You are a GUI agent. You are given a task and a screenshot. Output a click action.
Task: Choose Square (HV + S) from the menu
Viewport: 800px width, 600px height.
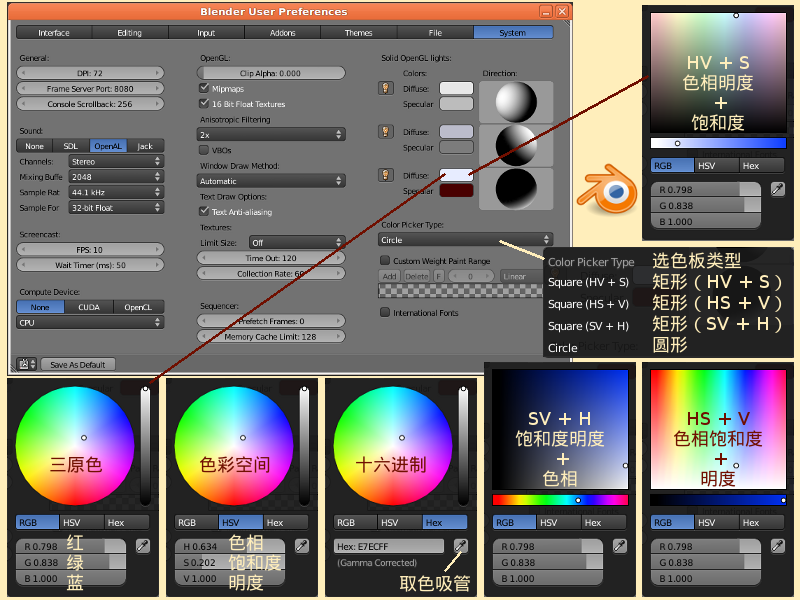(588, 282)
